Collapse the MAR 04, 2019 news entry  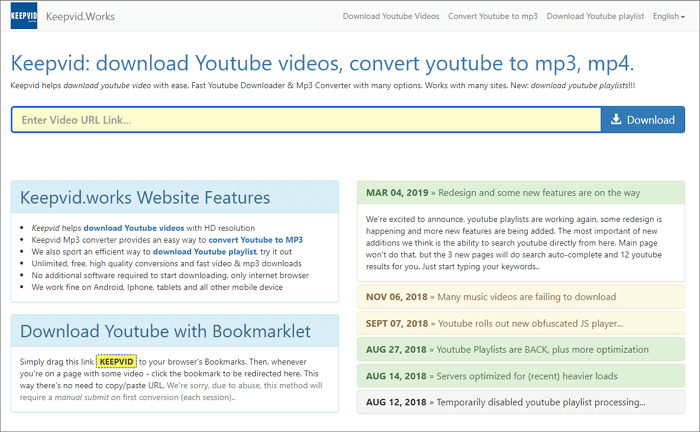[x=500, y=190]
